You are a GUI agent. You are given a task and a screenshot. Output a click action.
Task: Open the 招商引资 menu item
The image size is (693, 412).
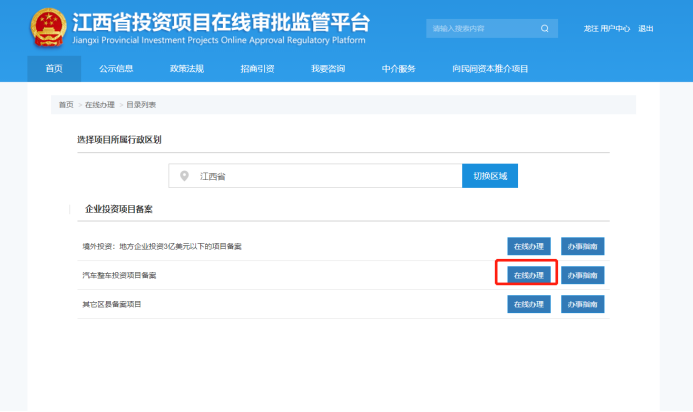click(x=257, y=68)
